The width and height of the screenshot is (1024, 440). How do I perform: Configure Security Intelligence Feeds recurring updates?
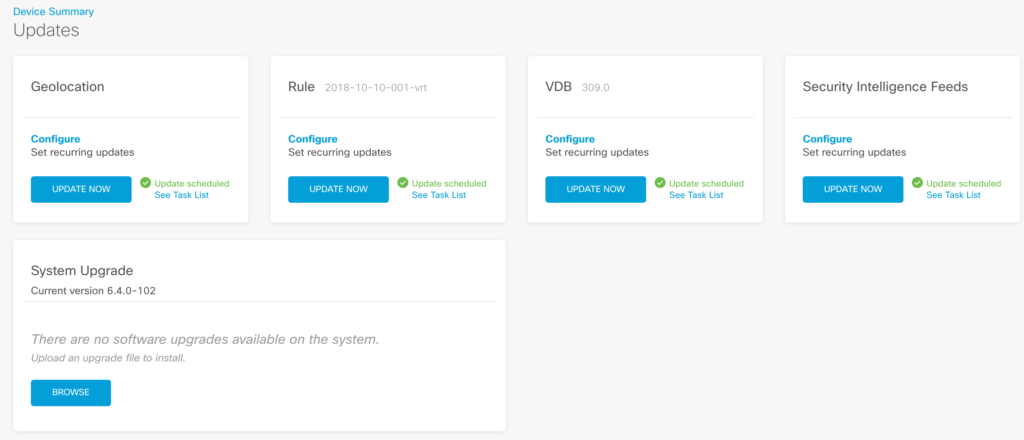click(x=827, y=139)
